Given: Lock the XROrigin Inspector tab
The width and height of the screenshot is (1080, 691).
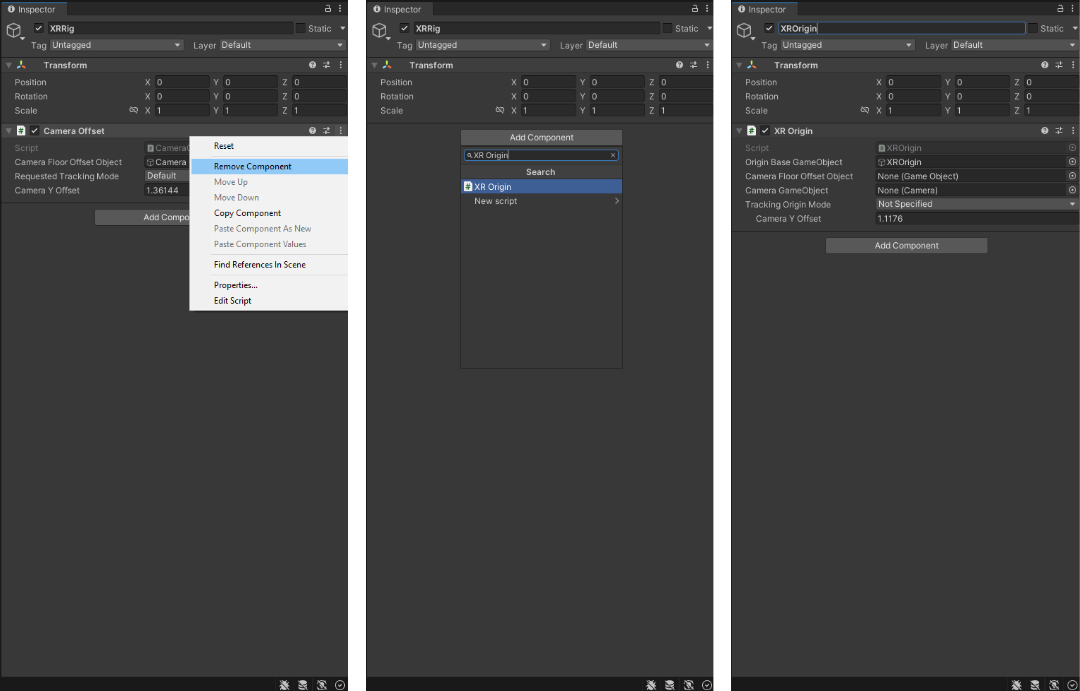Looking at the screenshot, I should (x=1060, y=9).
